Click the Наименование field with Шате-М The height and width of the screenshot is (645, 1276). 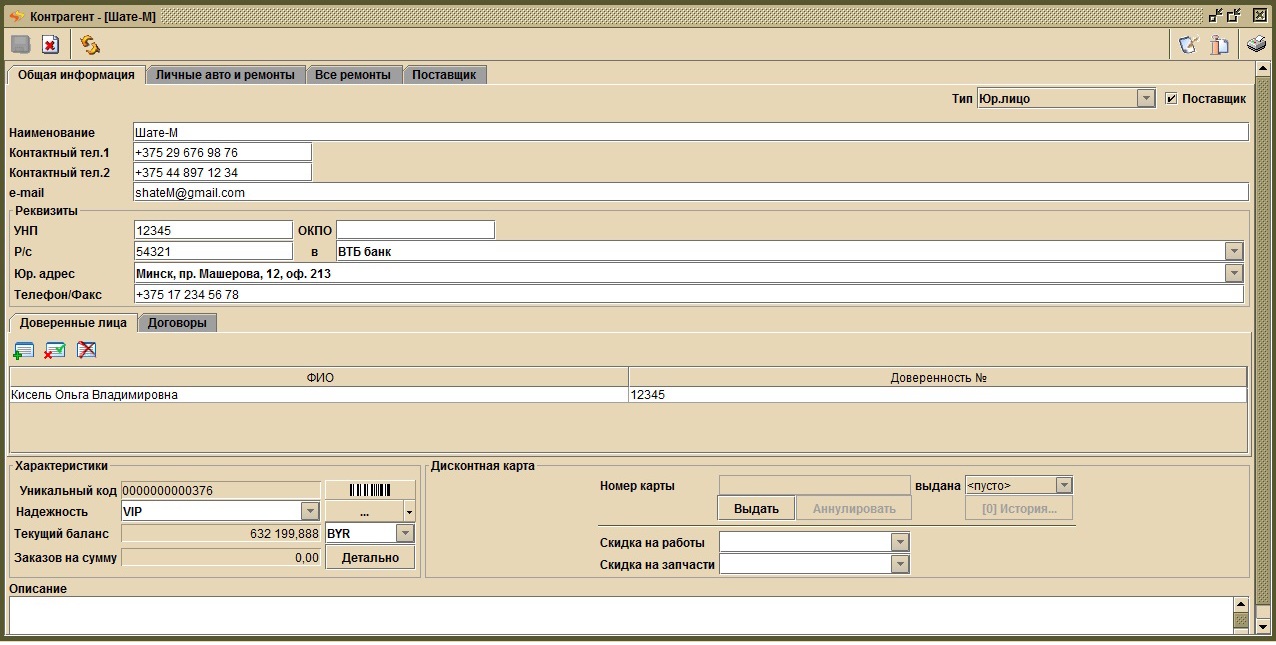pyautogui.click(x=690, y=132)
